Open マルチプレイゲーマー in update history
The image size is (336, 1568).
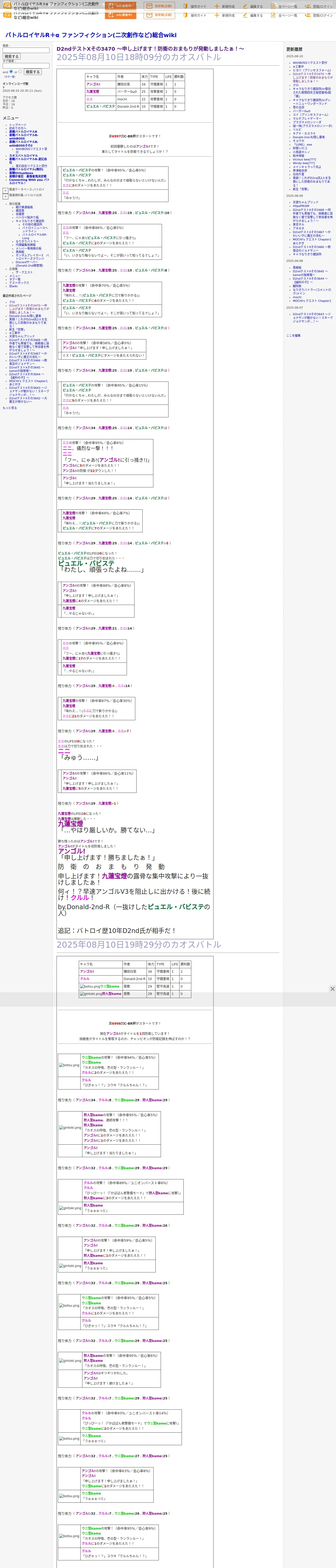click(307, 119)
